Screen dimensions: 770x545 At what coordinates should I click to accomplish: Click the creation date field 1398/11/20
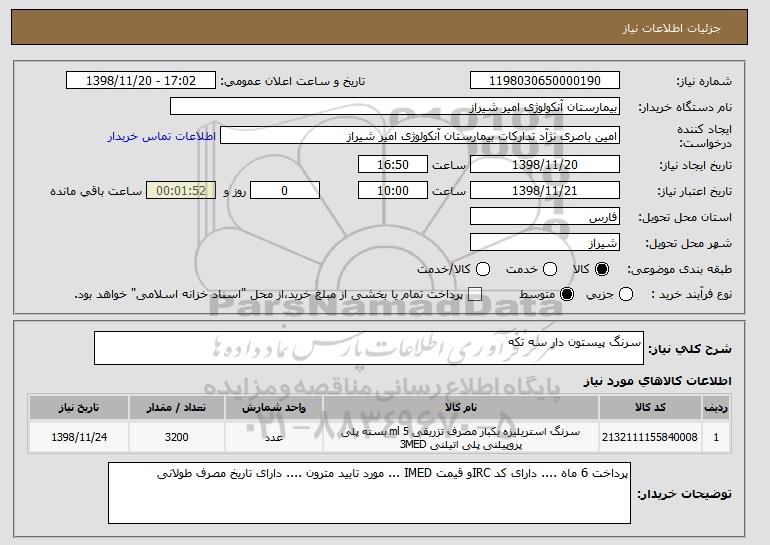point(545,164)
